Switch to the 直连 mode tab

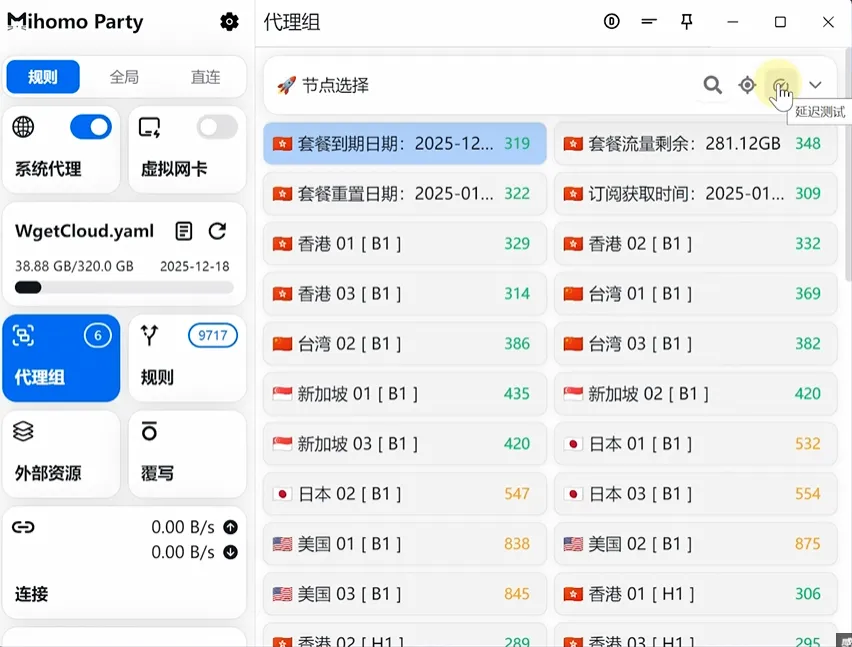click(x=205, y=76)
